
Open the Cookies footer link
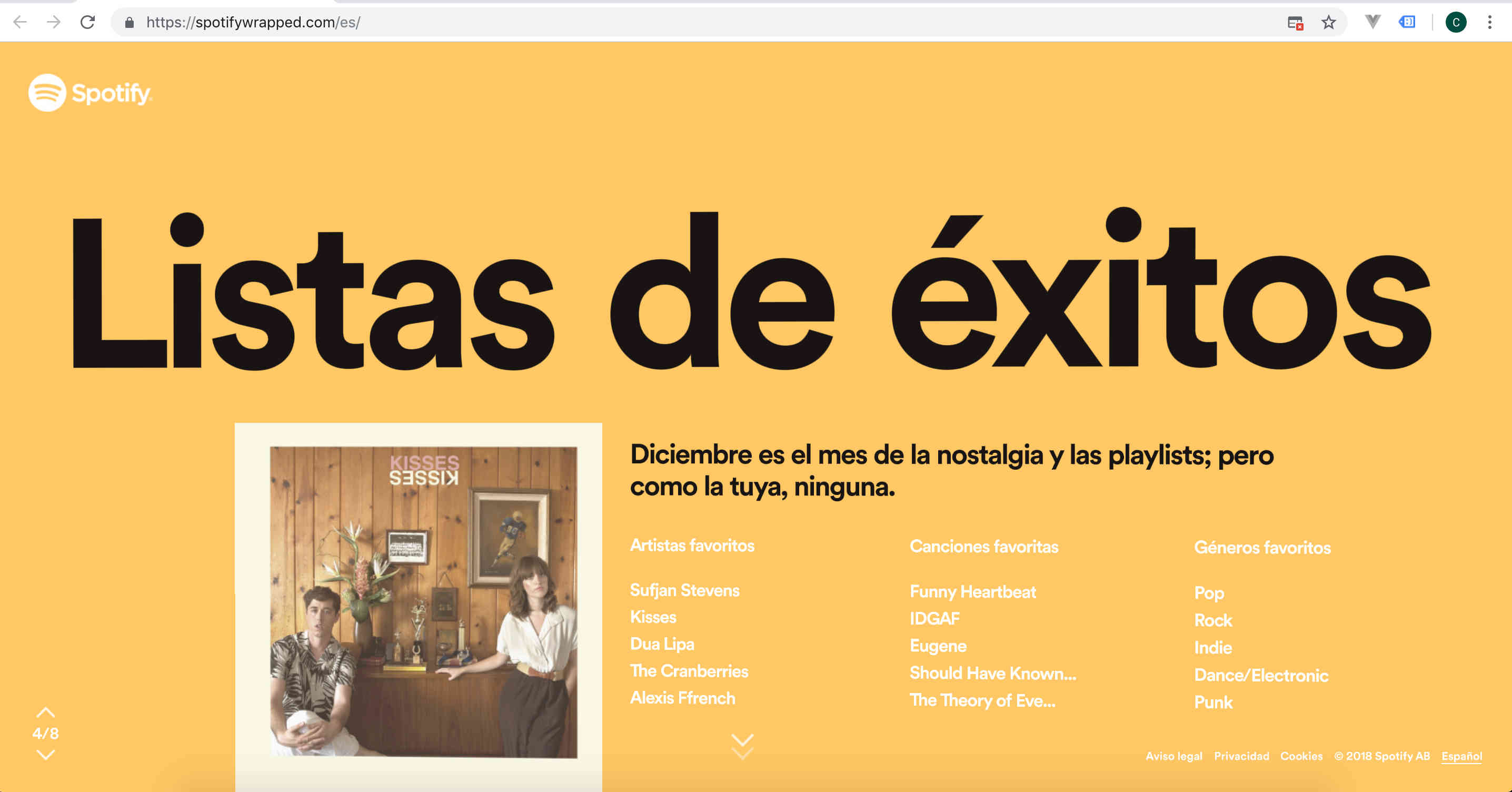1301,756
